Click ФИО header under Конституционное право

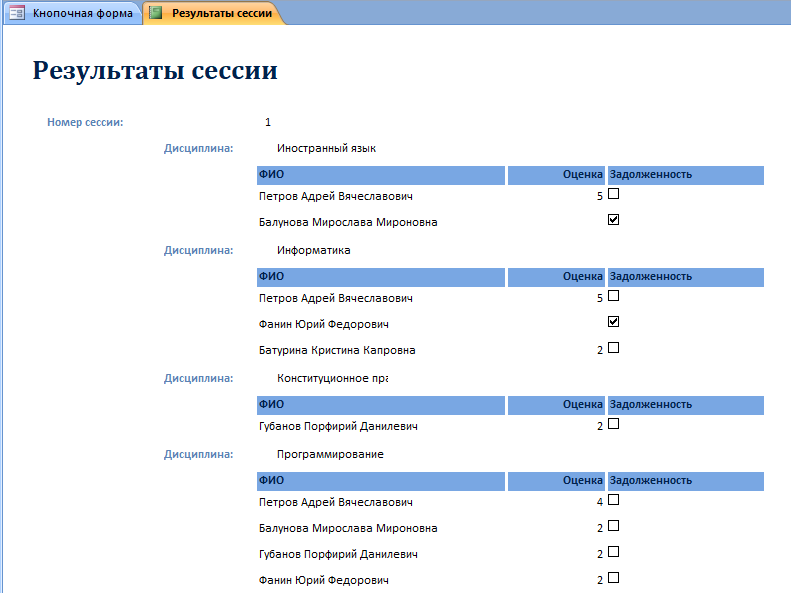point(381,405)
